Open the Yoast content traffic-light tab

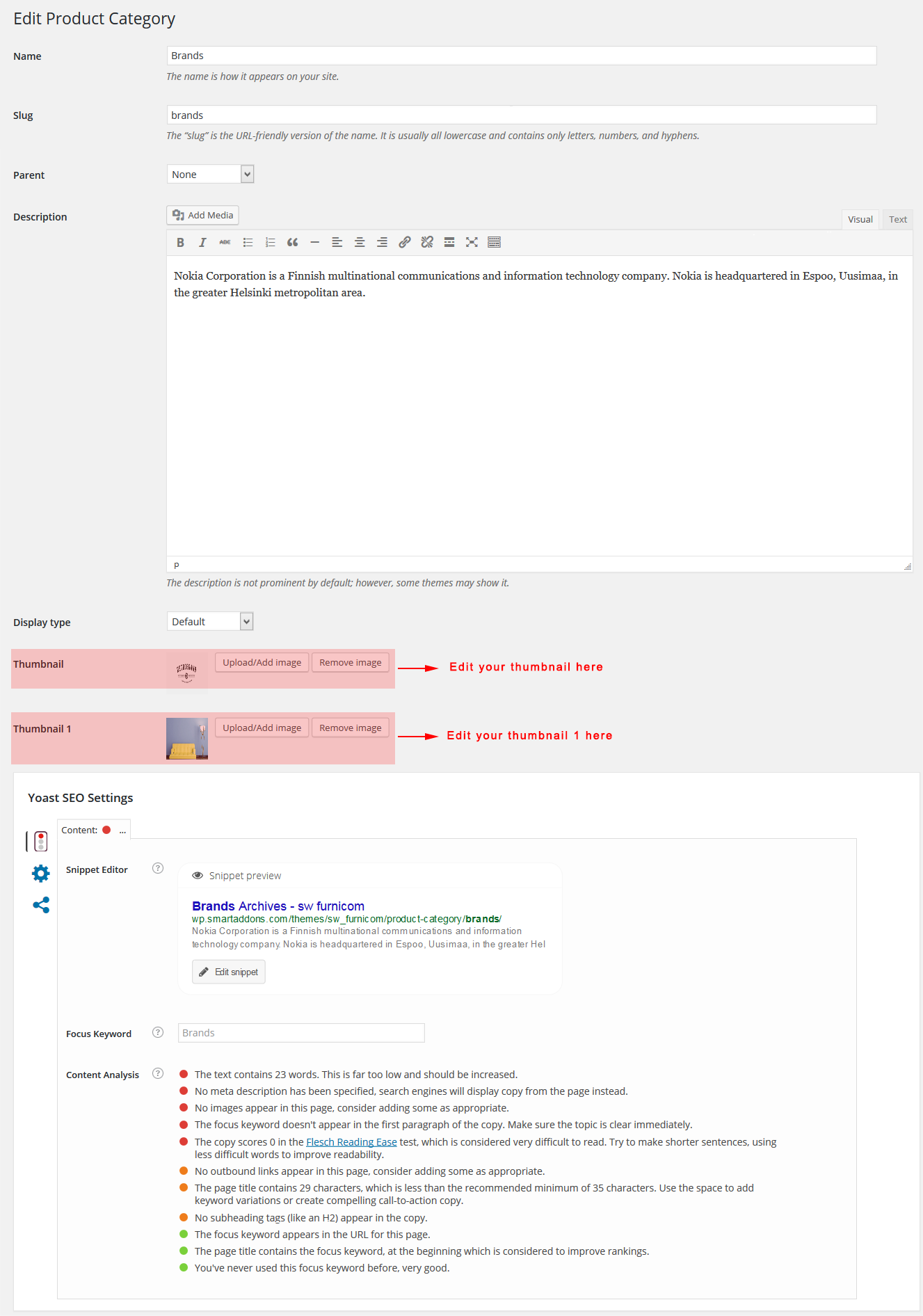(x=41, y=841)
